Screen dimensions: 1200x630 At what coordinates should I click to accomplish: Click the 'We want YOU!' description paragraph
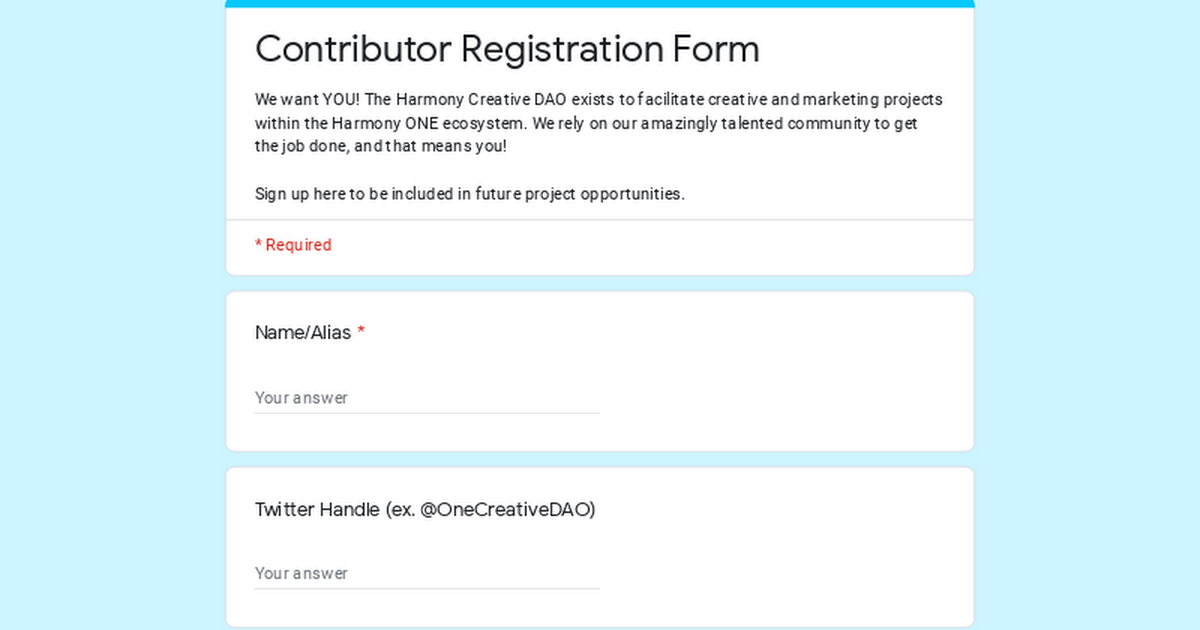[599, 123]
